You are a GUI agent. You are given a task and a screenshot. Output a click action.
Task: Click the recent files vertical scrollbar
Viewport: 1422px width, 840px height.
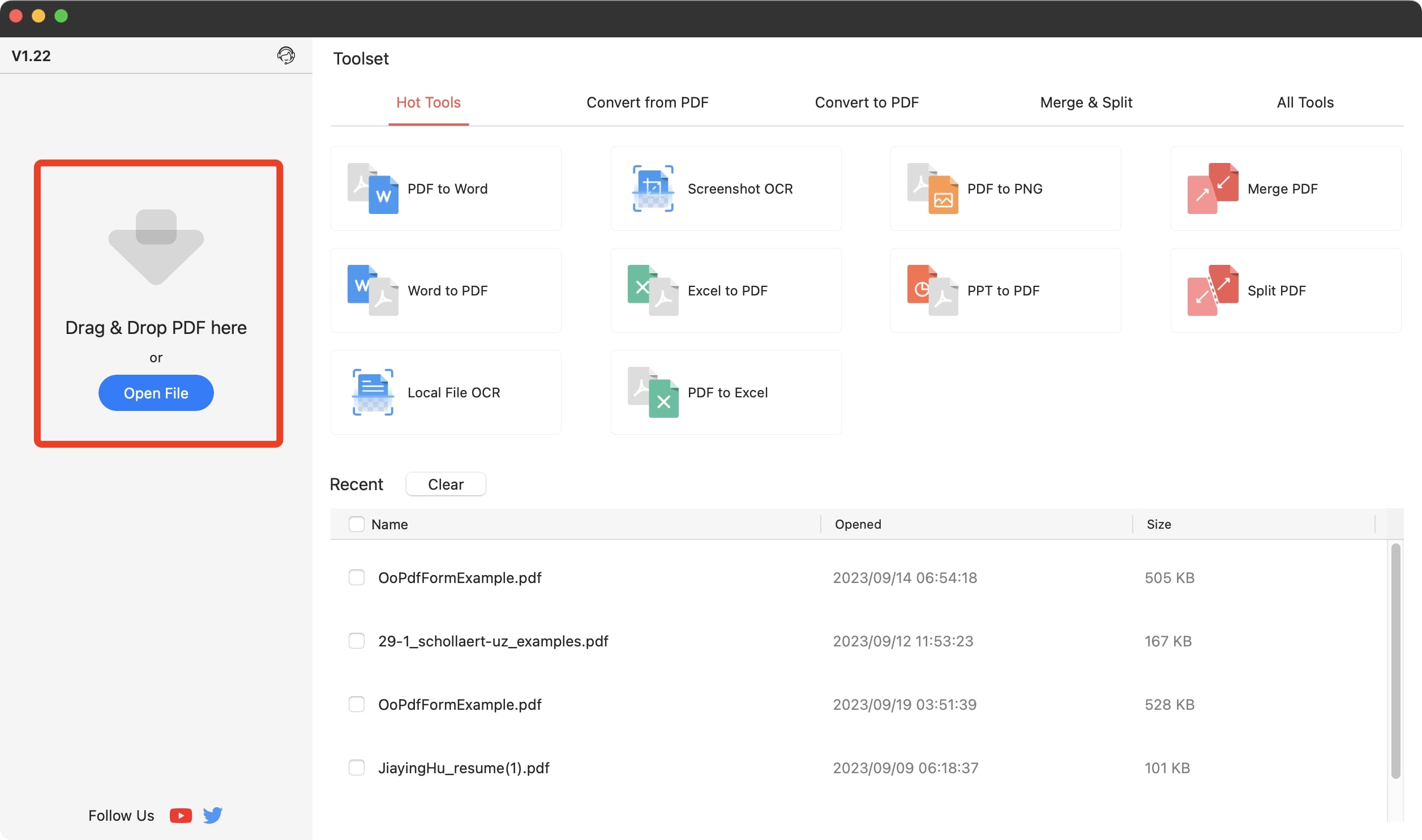click(1395, 660)
